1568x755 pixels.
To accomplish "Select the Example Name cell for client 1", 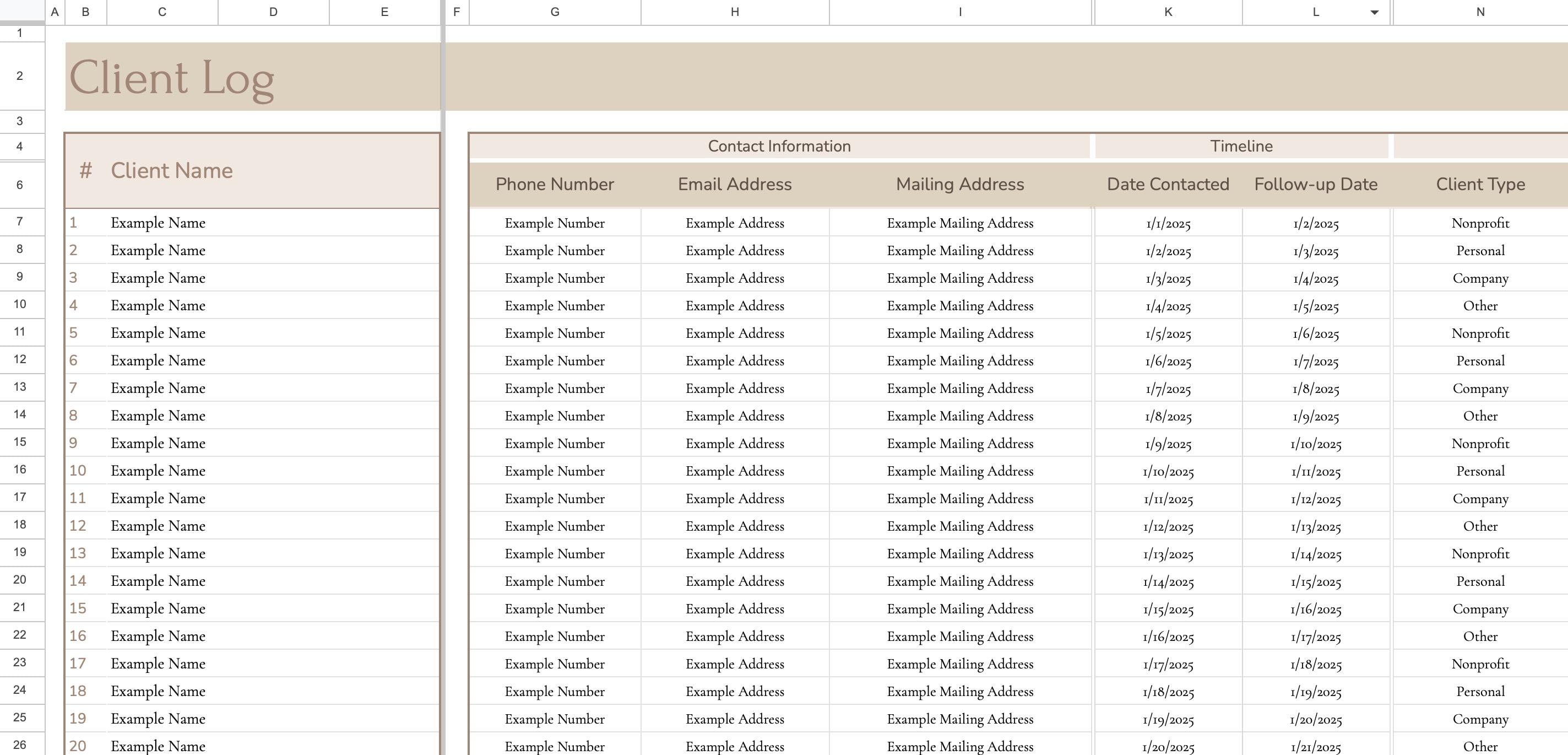I will point(273,223).
